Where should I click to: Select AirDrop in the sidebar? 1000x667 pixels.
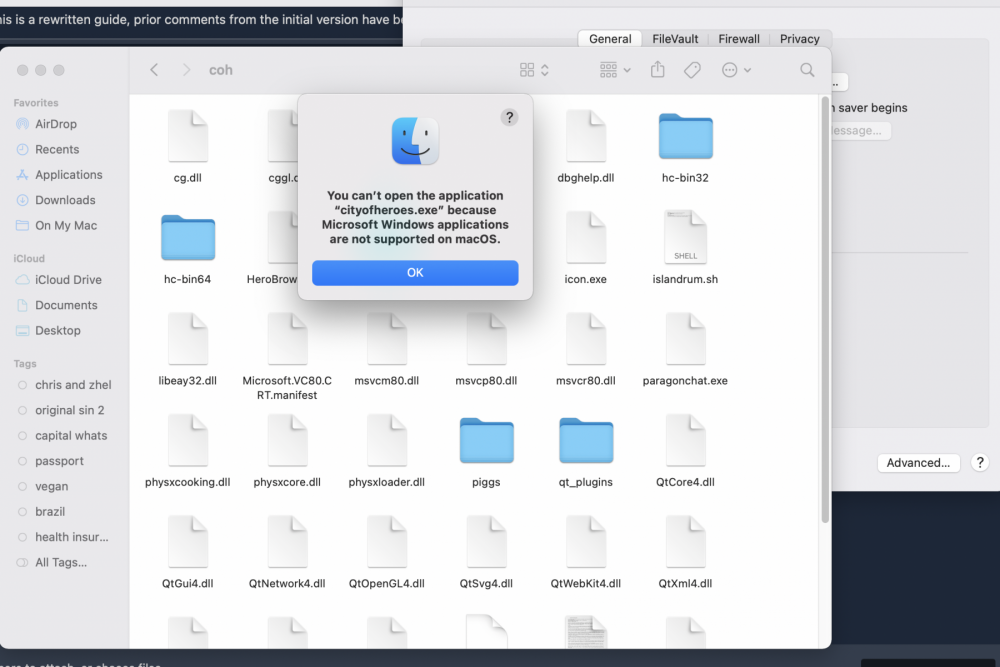tap(56, 124)
